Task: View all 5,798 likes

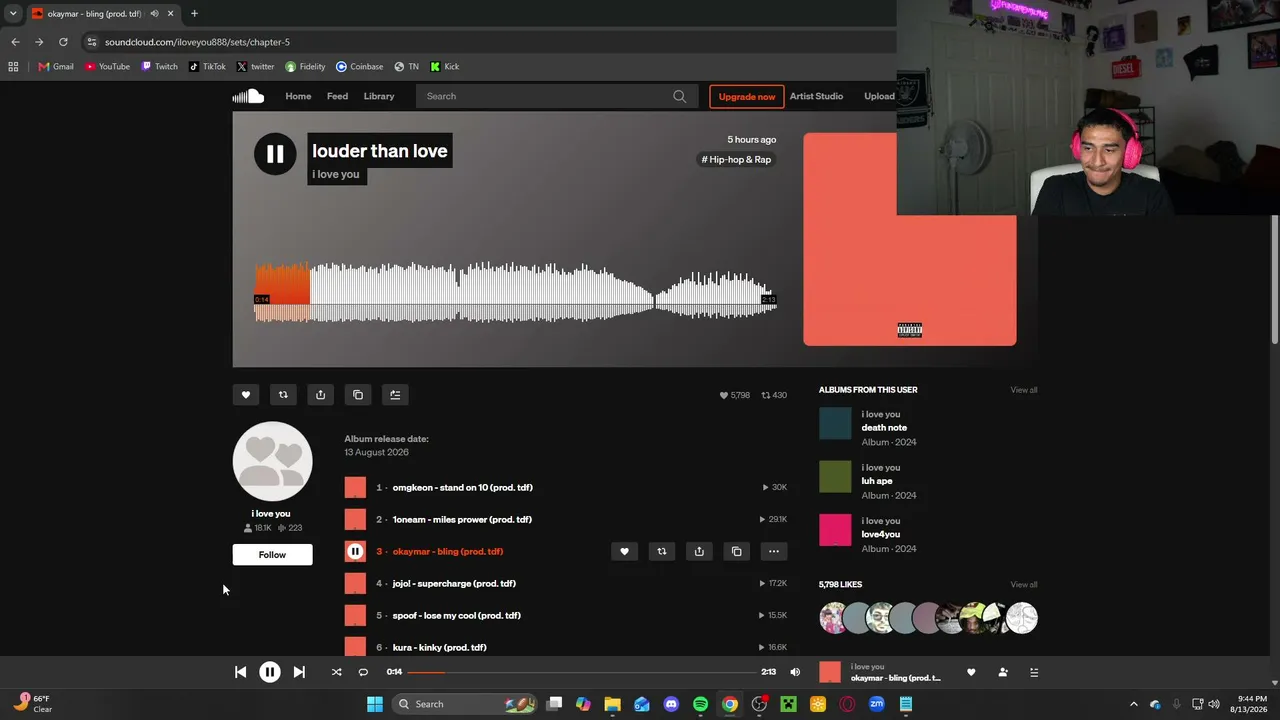Action: click(1024, 584)
